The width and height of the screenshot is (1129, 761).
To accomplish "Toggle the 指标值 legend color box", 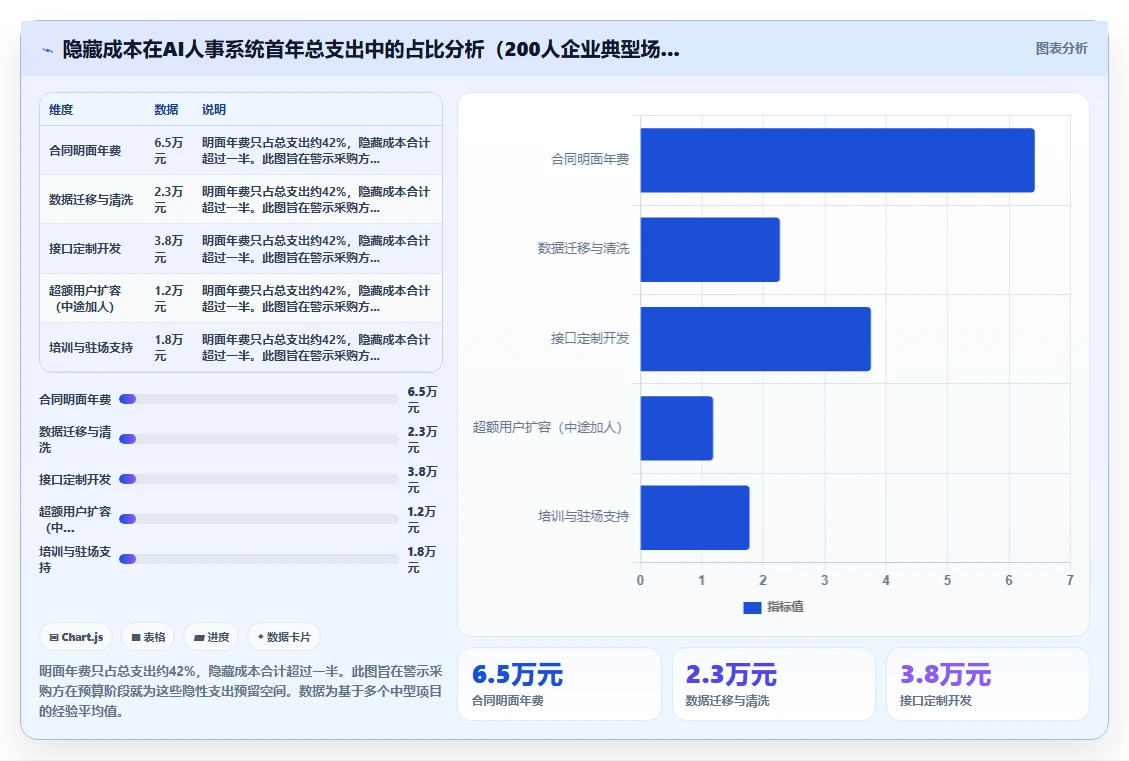I will [x=752, y=608].
